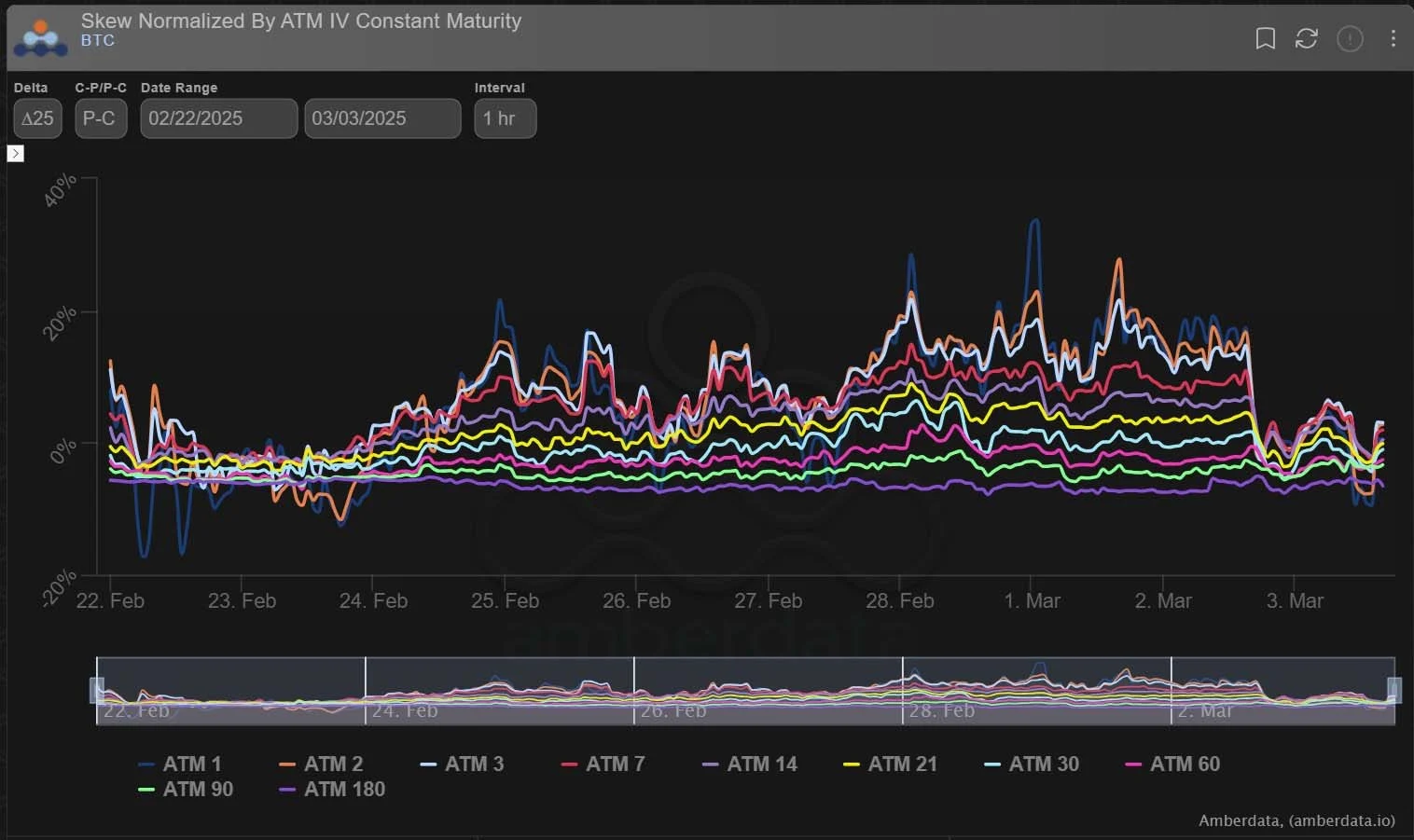The width and height of the screenshot is (1414, 840).
Task: Click the Amberdata (amberdata.io) credit link
Action: [x=1296, y=820]
